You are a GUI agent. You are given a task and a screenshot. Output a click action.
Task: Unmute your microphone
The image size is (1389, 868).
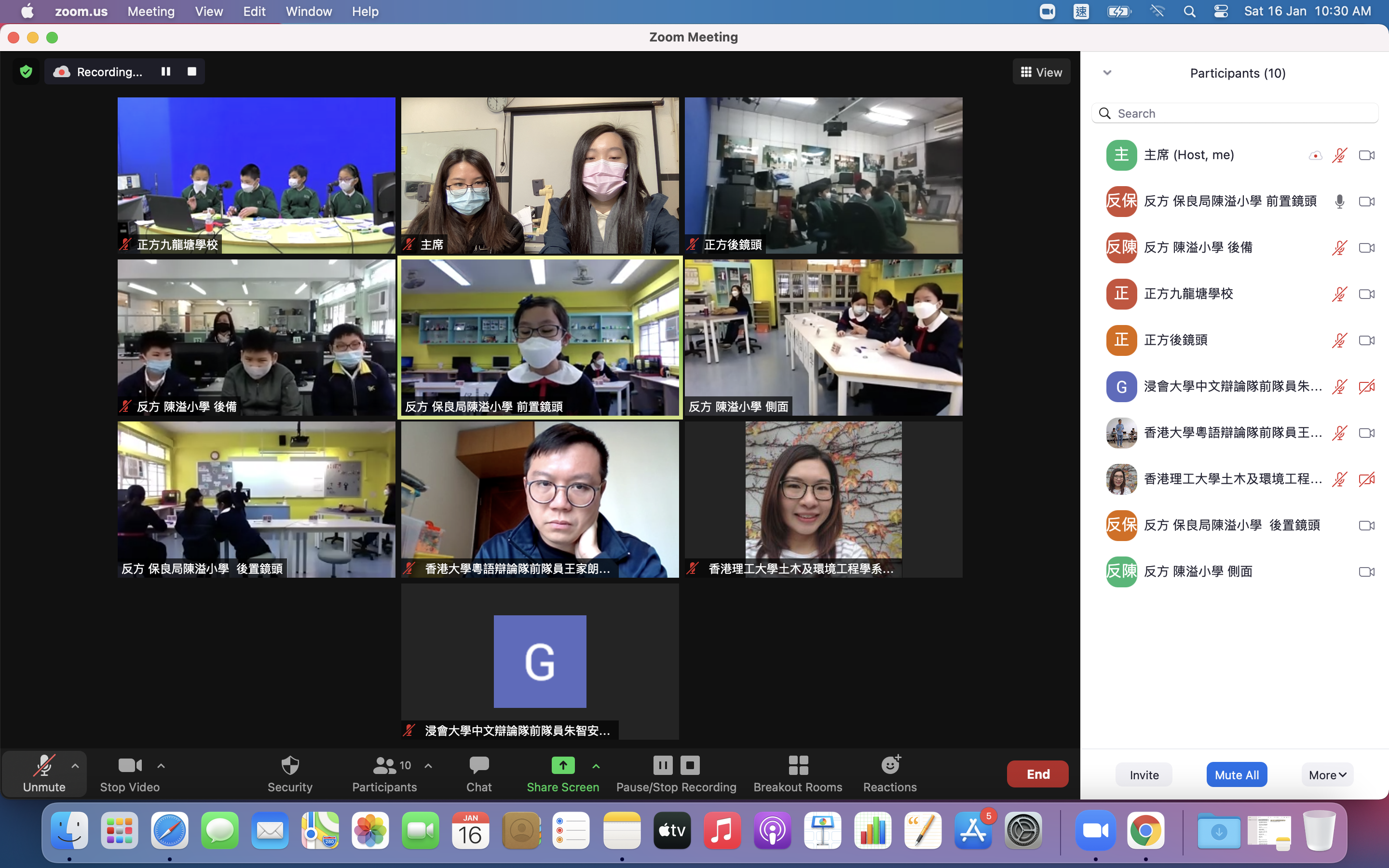coord(44,774)
